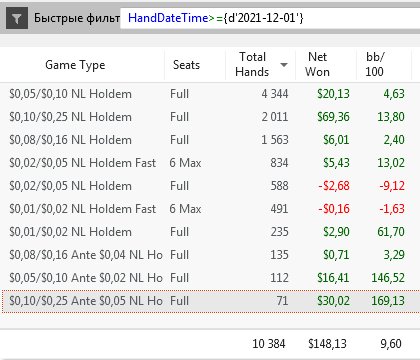Click the 491 total hands cell

click(x=279, y=209)
